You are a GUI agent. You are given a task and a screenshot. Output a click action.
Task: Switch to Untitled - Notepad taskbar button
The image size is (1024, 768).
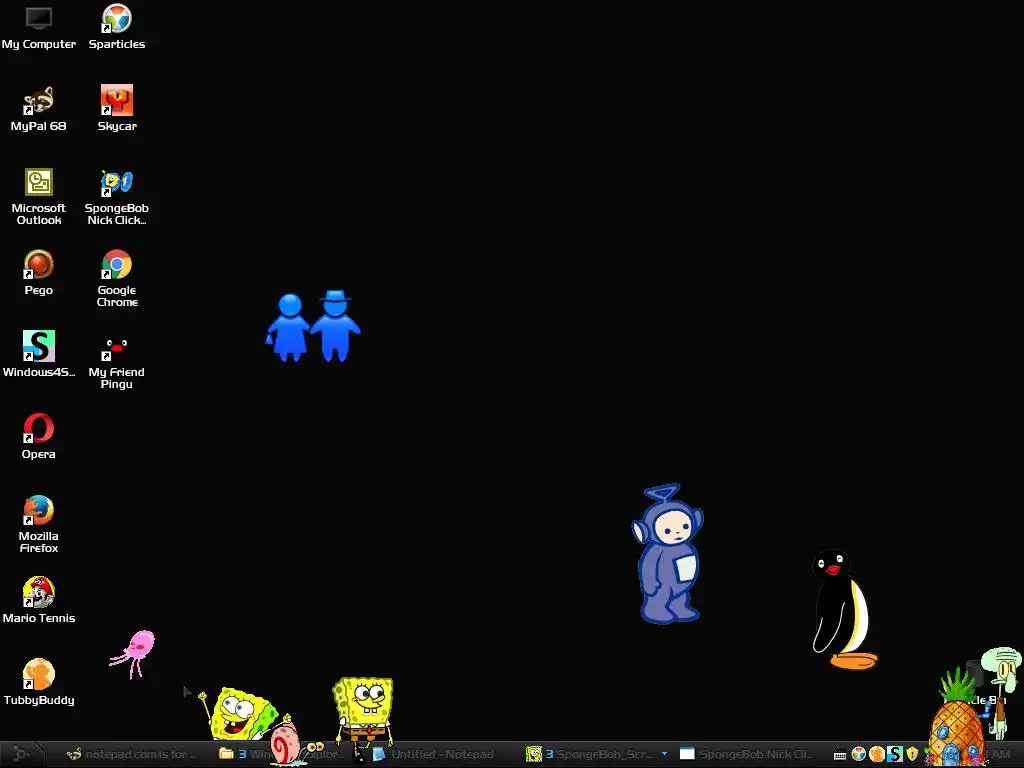pyautogui.click(x=434, y=754)
